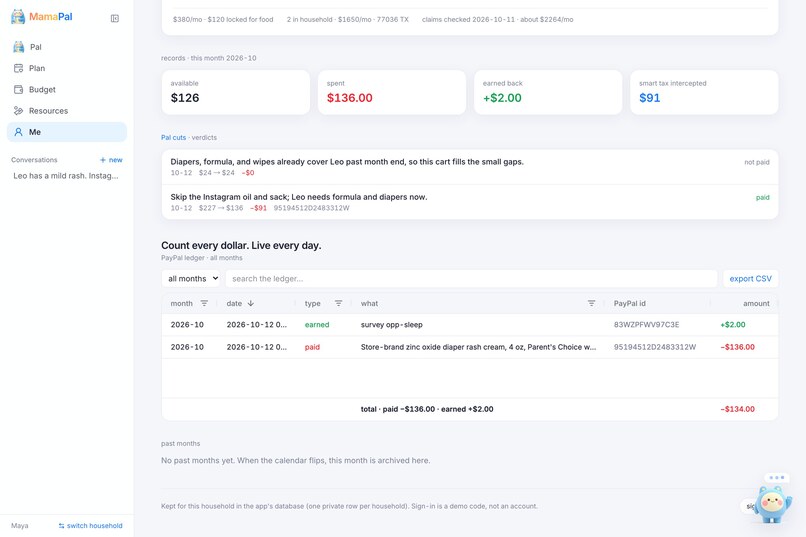Open the earned back +$2.00 card
The width and height of the screenshot is (806, 537).
point(548,92)
